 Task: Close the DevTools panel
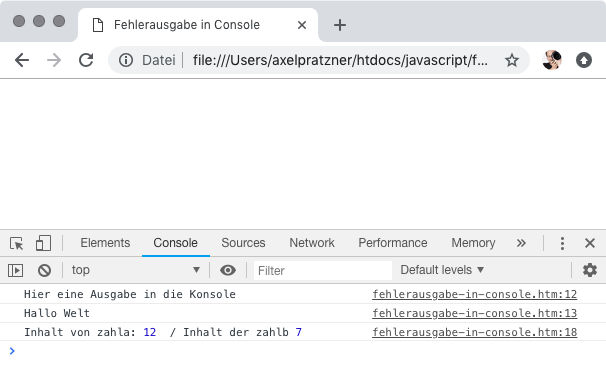590,243
